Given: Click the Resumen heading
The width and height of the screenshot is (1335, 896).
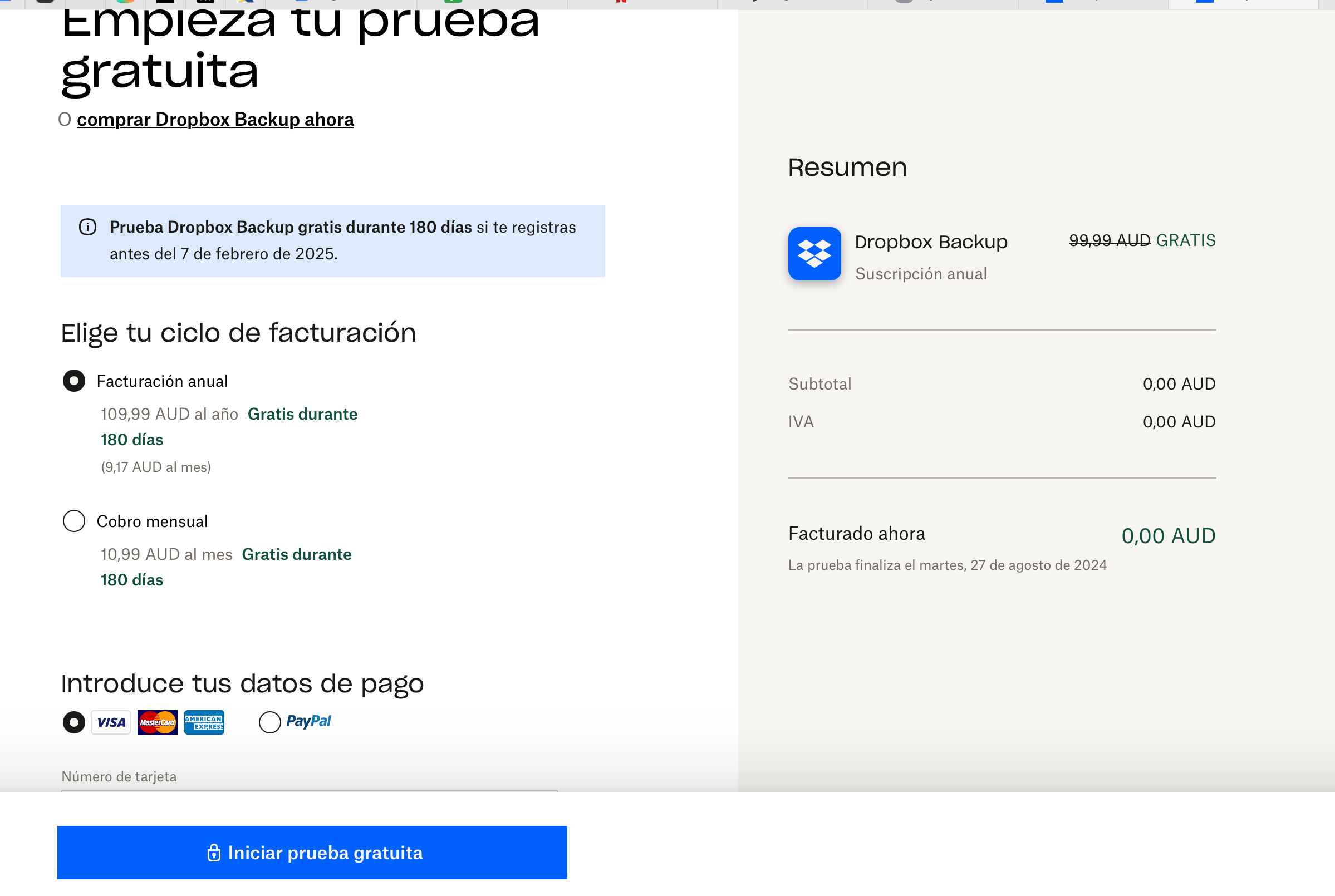Looking at the screenshot, I should pos(847,167).
